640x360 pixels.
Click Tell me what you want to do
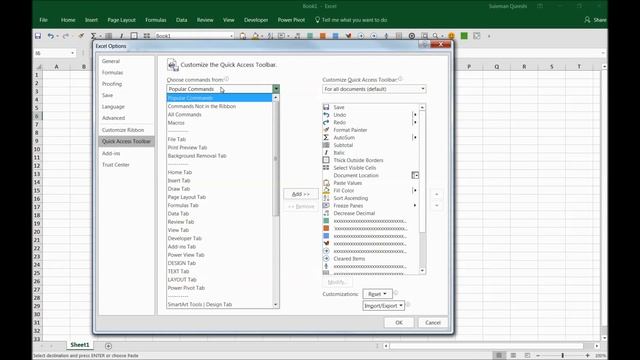(x=351, y=20)
